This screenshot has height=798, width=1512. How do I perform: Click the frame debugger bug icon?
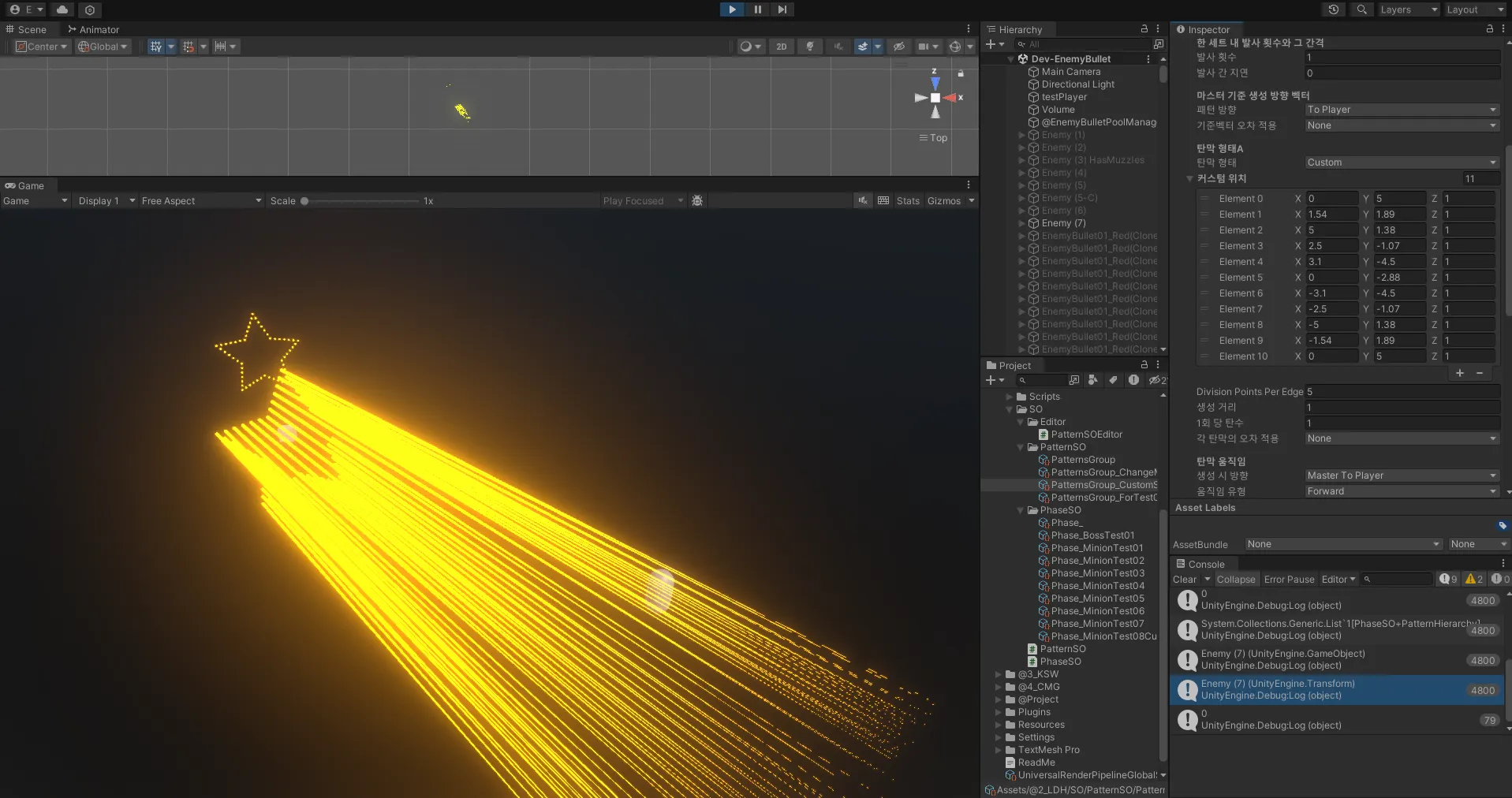[x=697, y=201]
